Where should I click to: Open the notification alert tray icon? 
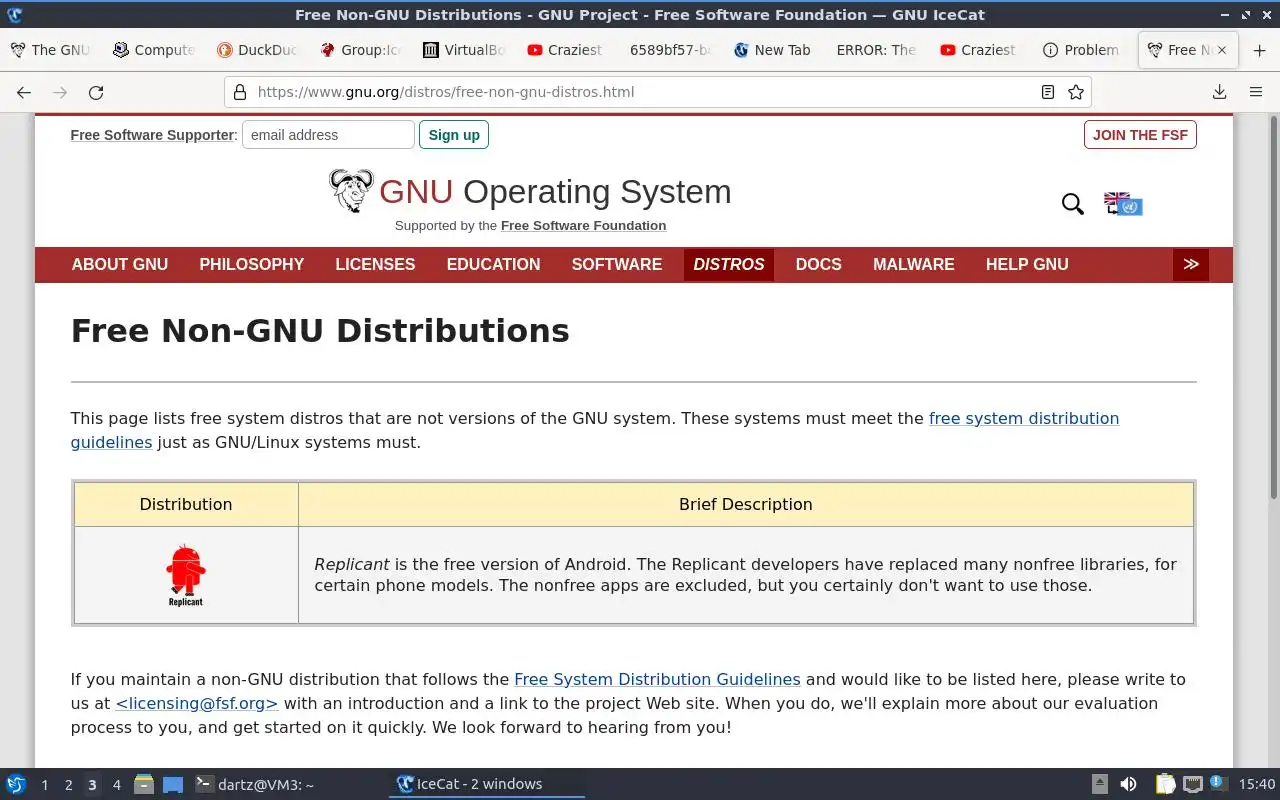pos(1217,783)
